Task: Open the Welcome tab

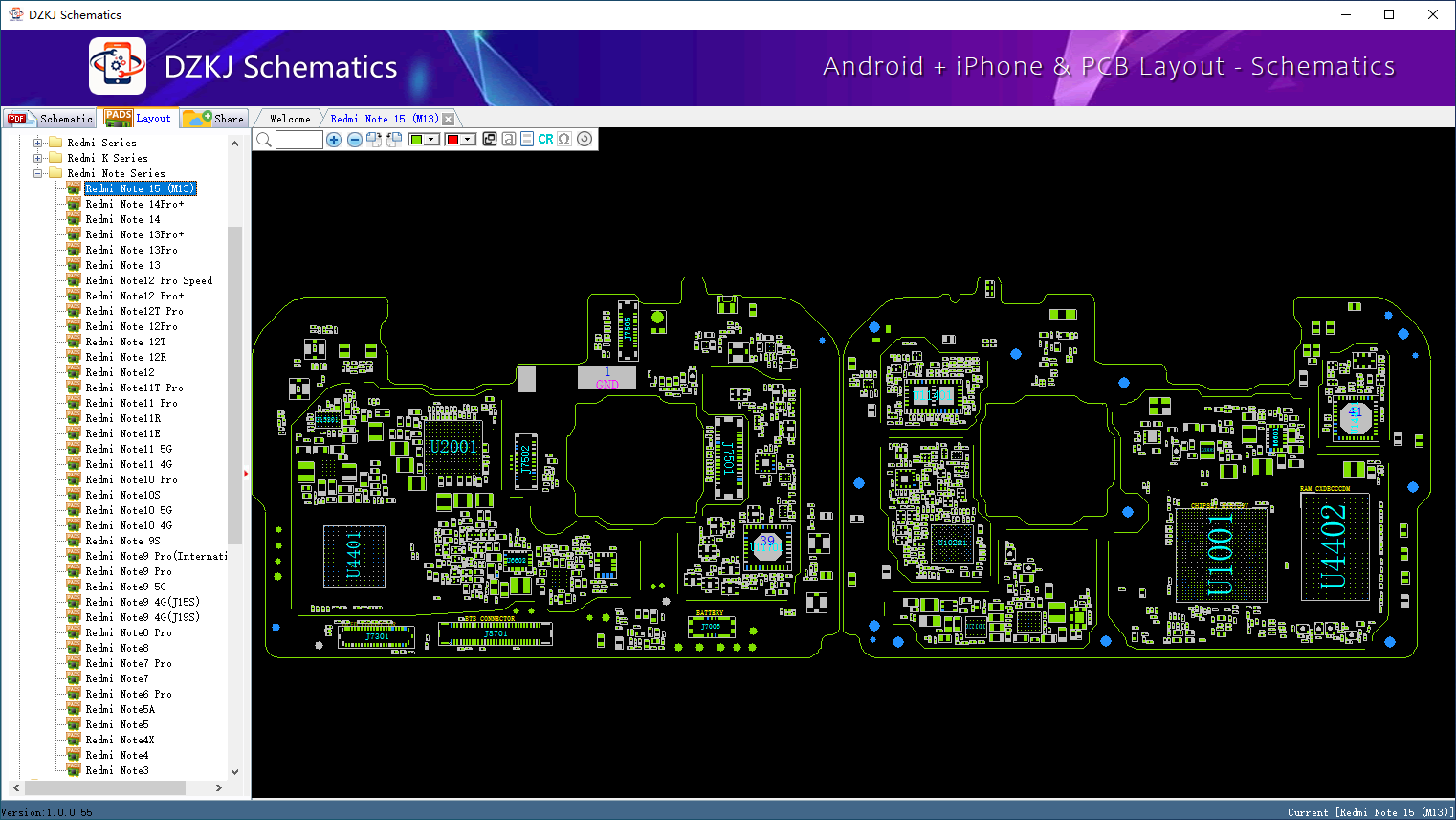Action: pos(290,119)
